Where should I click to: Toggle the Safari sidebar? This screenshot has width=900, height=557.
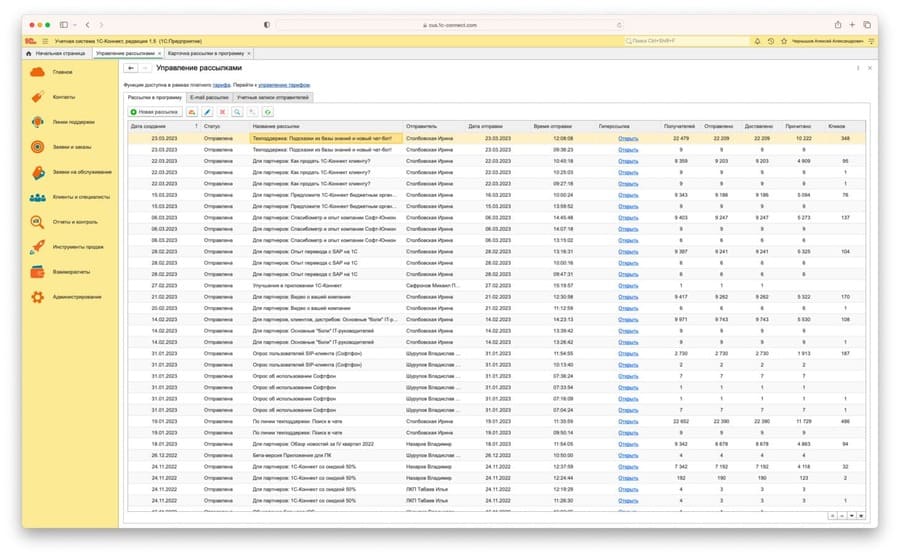64,25
